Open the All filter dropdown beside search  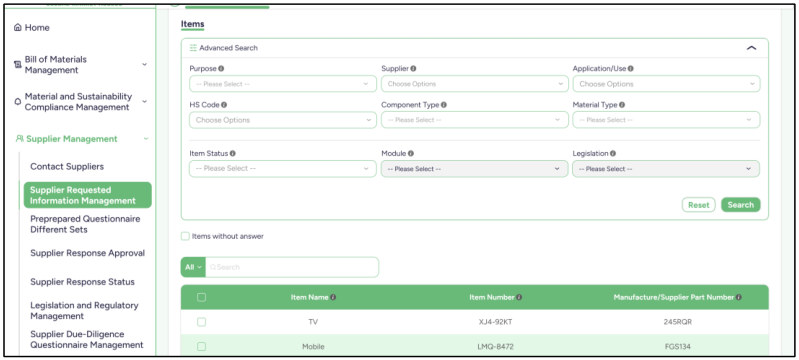coord(193,267)
